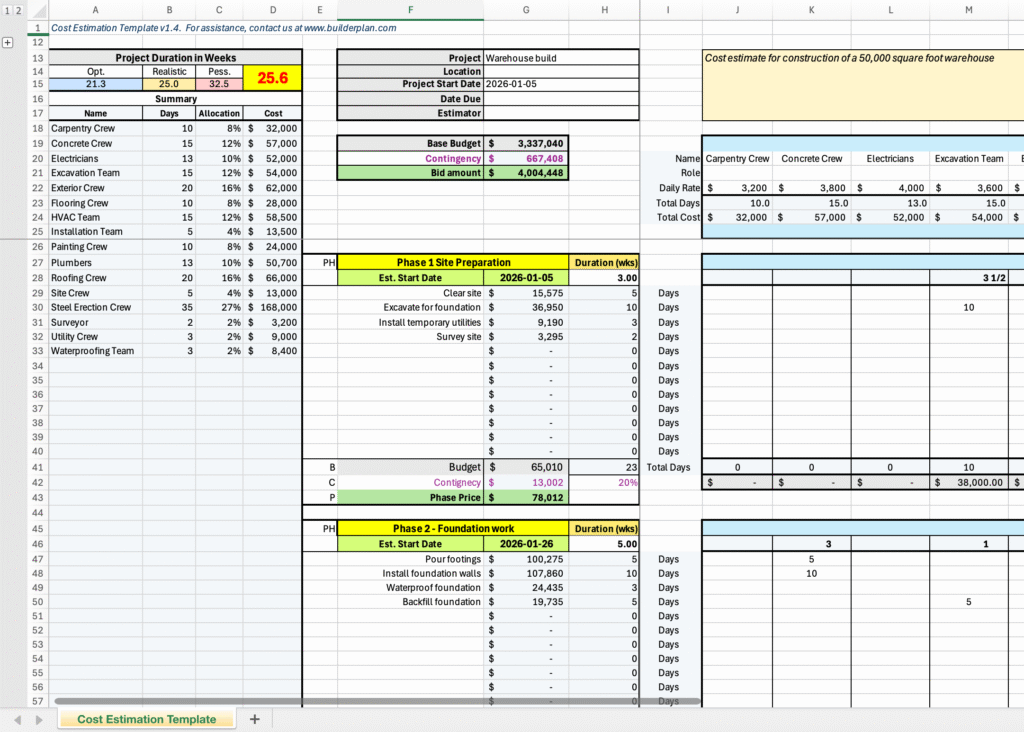
Task: Select the column G header
Action: pos(526,10)
